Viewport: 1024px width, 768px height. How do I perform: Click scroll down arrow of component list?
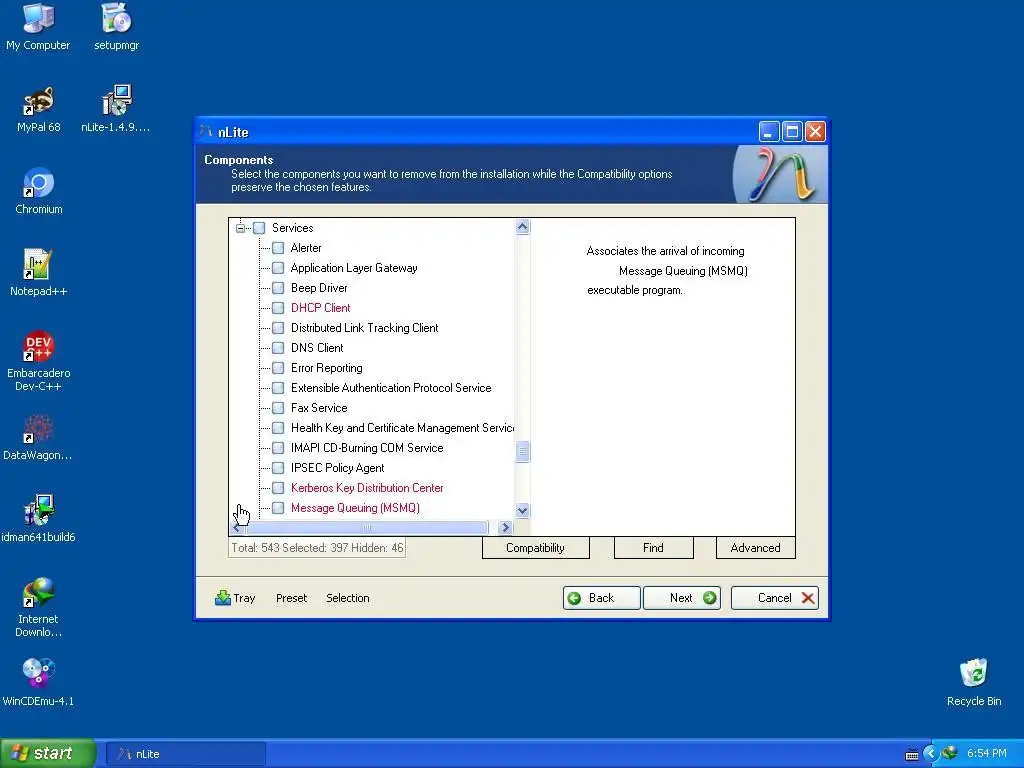pos(522,510)
